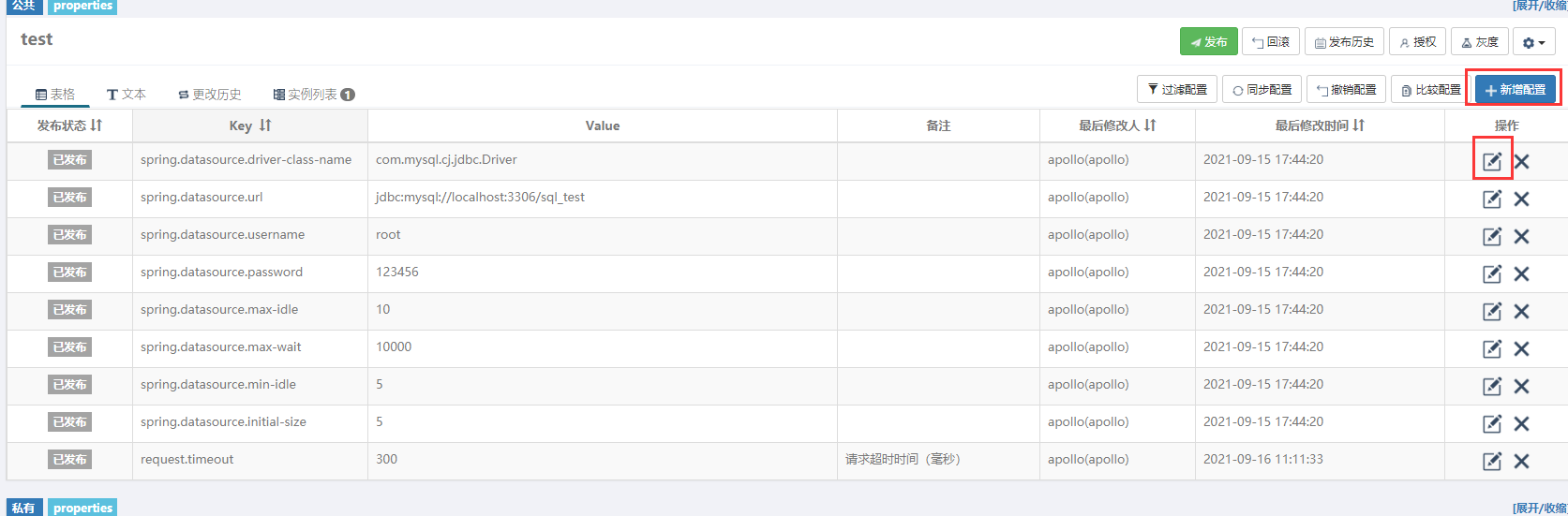Sort by 最后修改时间 column
This screenshot has height=516, width=1568.
[x=1359, y=125]
